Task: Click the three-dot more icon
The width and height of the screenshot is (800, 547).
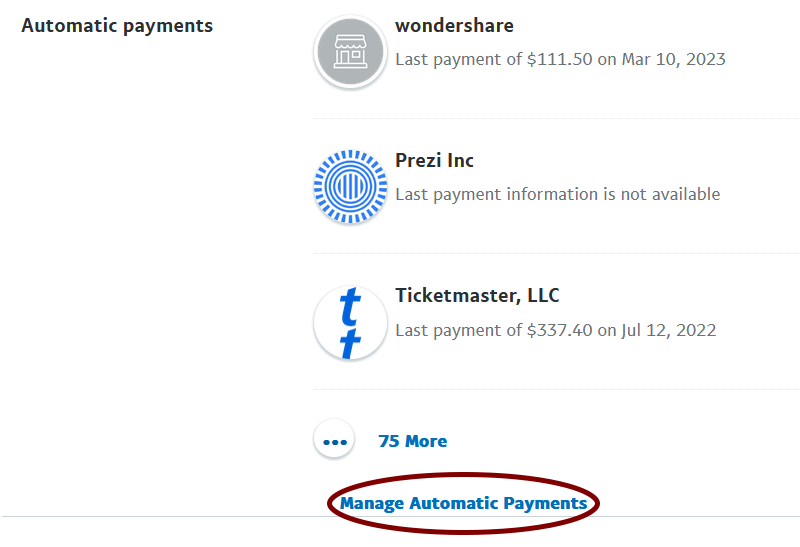Action: click(334, 440)
